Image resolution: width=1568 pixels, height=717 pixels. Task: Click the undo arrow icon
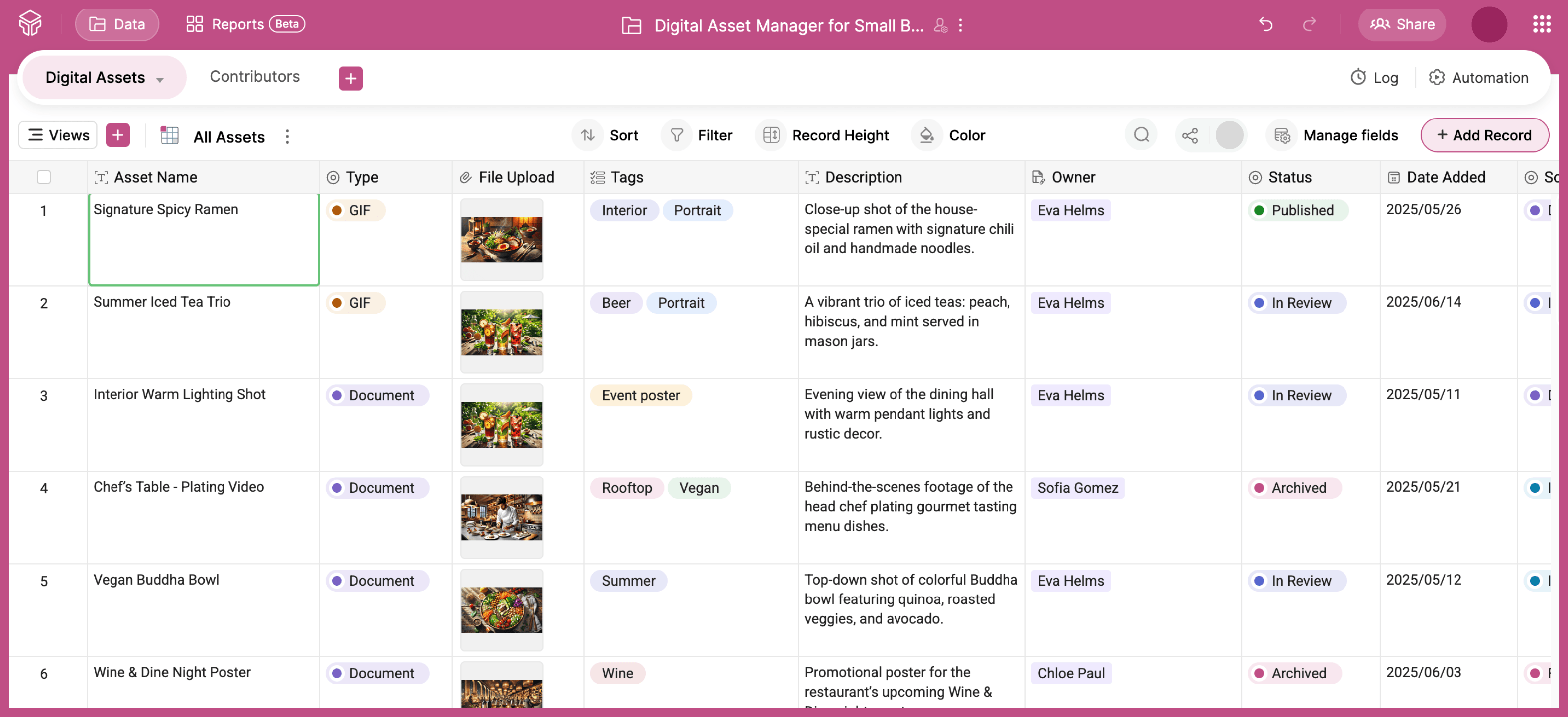point(1265,25)
